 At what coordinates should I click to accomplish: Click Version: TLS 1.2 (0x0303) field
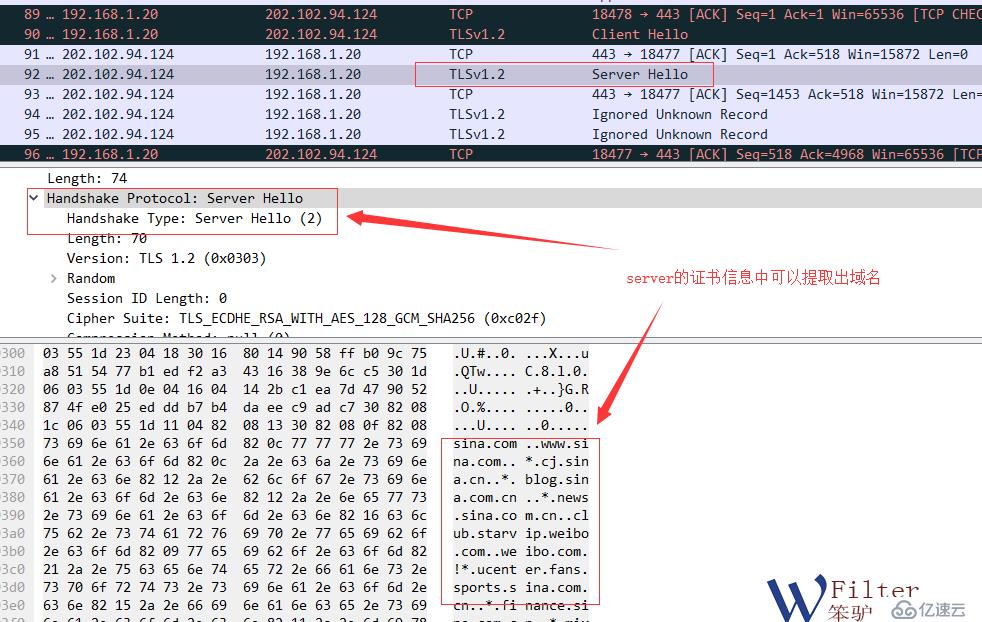coord(167,259)
